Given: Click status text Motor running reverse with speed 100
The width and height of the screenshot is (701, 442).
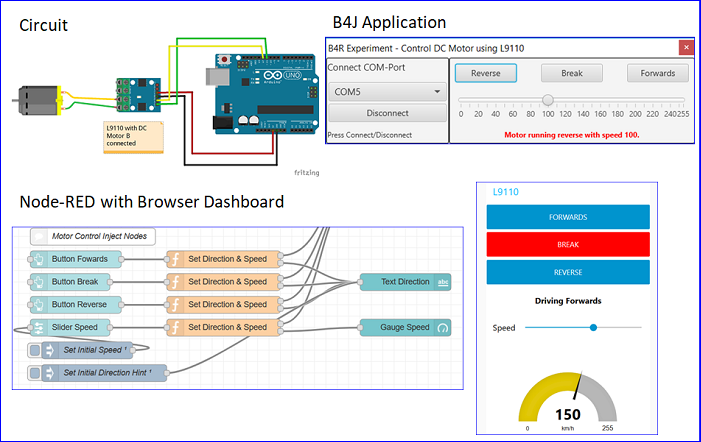Looking at the screenshot, I should [x=572, y=135].
